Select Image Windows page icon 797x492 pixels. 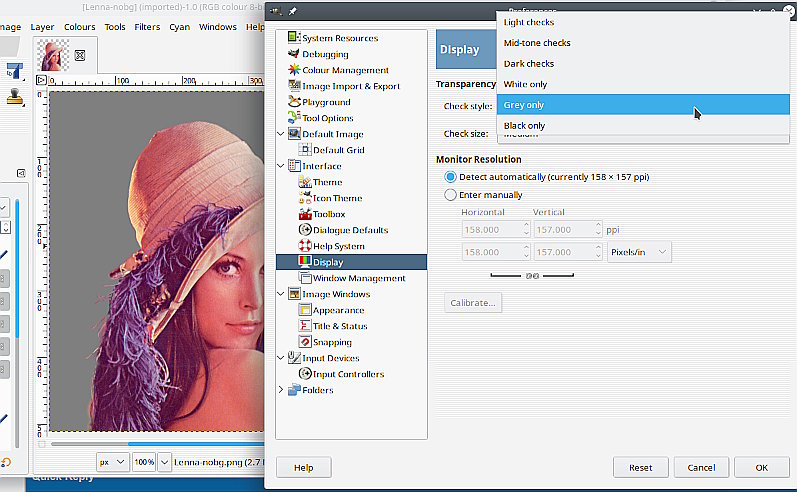tap(293, 294)
